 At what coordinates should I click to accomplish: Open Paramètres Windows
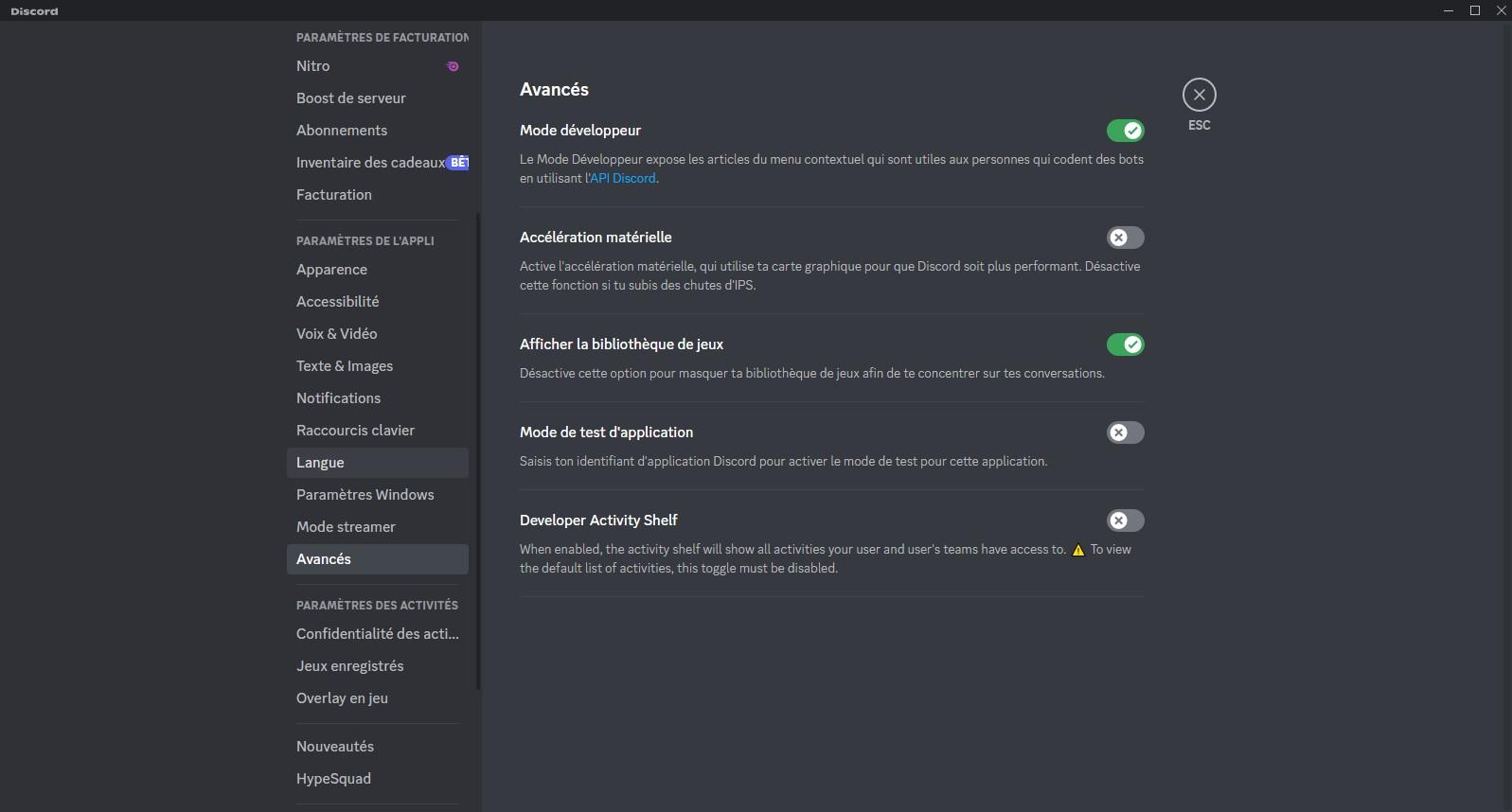pos(378,495)
